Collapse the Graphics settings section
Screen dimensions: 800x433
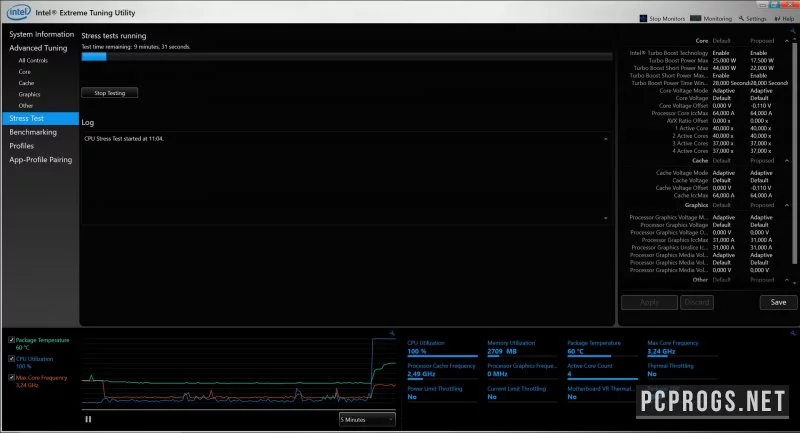point(787,205)
